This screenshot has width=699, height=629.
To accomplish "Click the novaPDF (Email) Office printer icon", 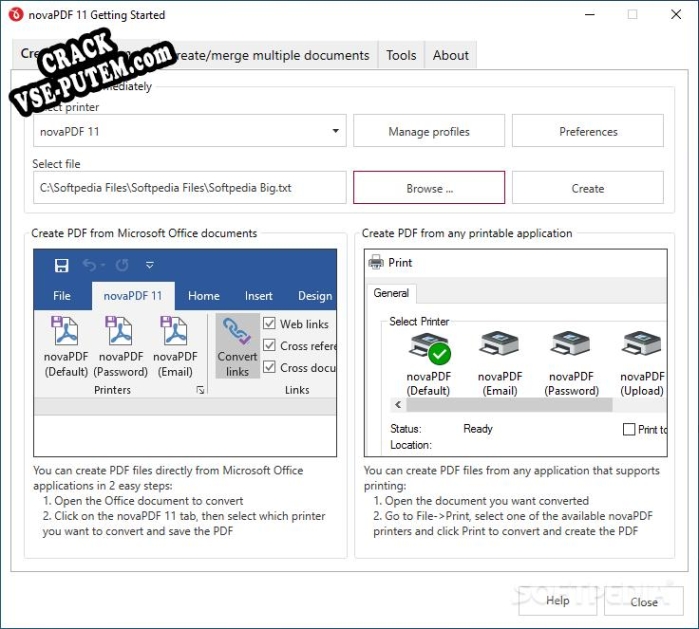I will coord(174,331).
